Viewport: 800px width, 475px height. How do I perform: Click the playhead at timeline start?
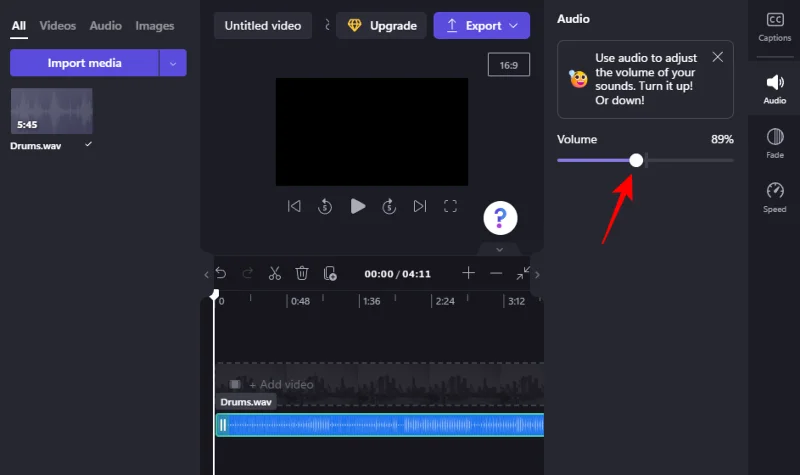point(214,295)
